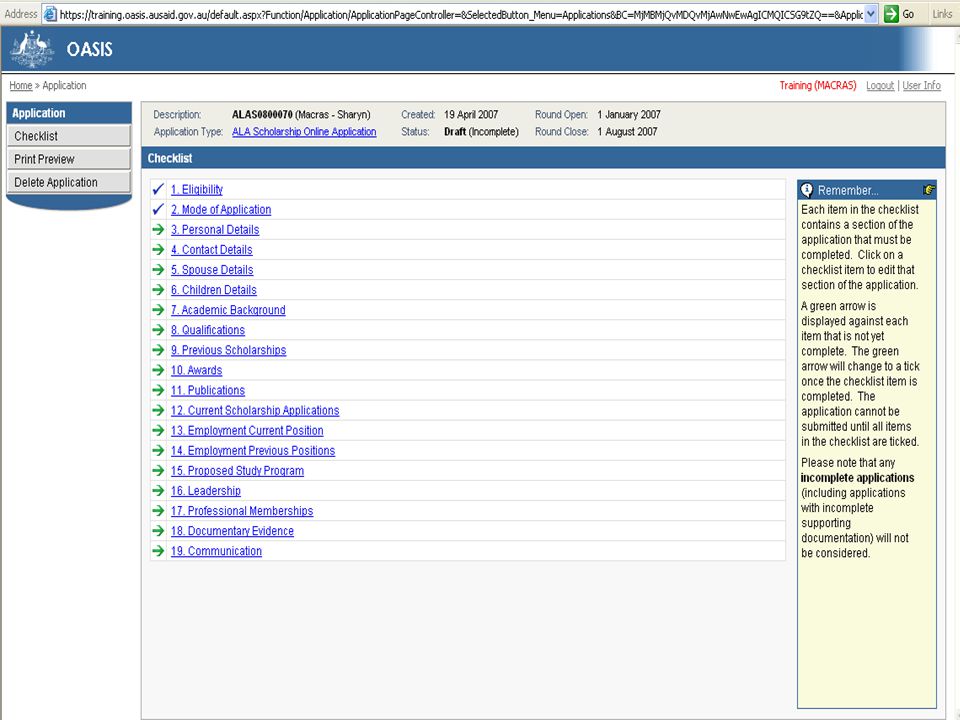Open the 18. Documentary Evidence section
960x720 pixels.
(x=232, y=531)
